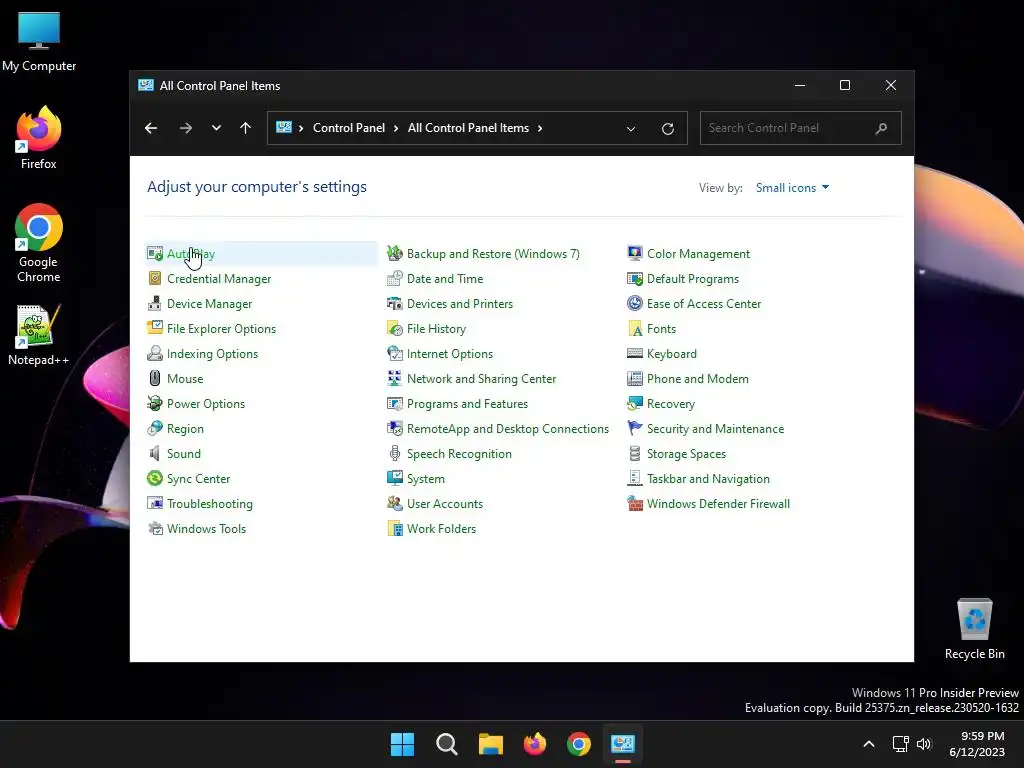Go back with the back arrow
The image size is (1024, 768).
tap(151, 128)
